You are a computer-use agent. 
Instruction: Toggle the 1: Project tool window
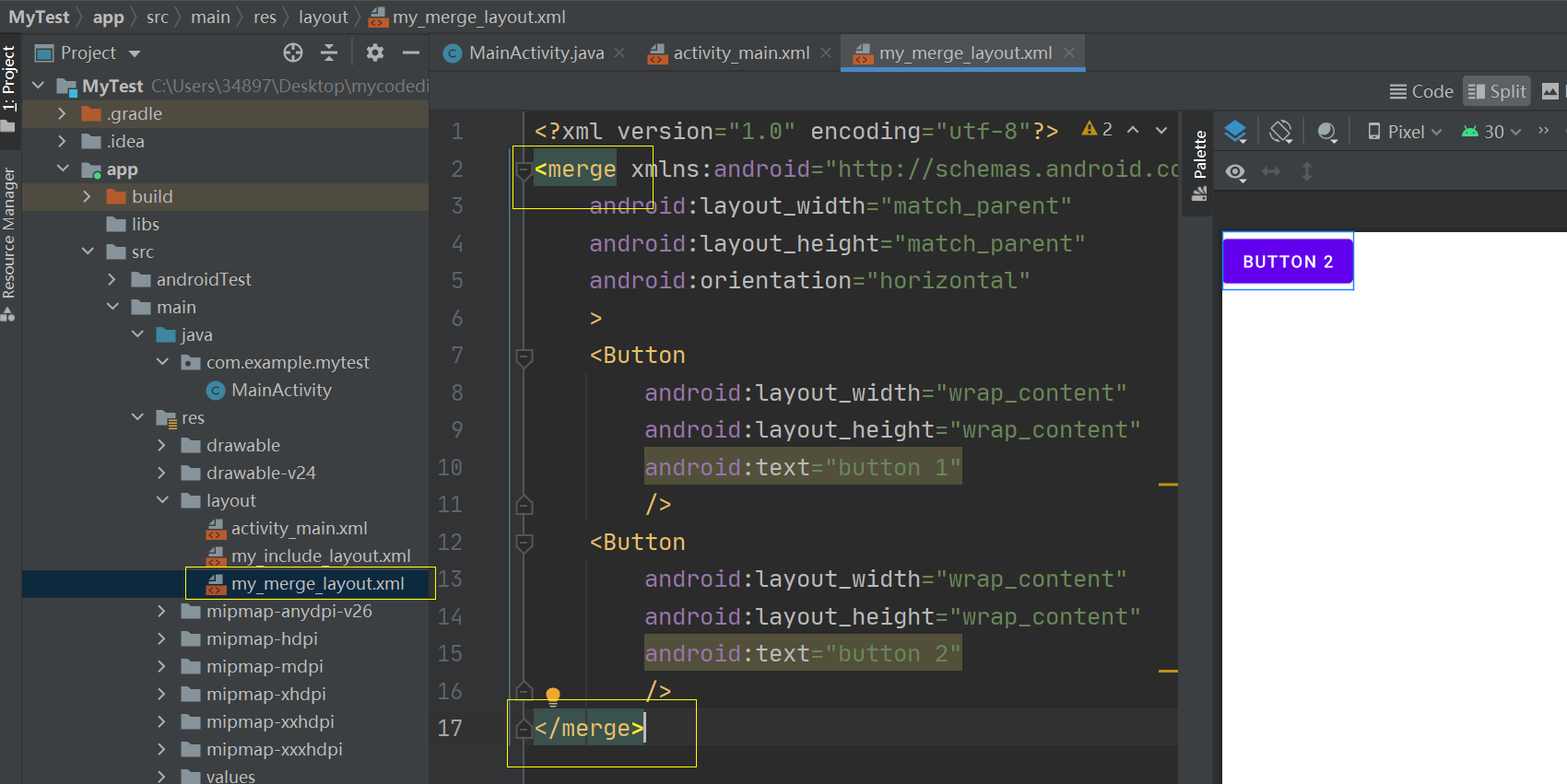click(x=8, y=88)
